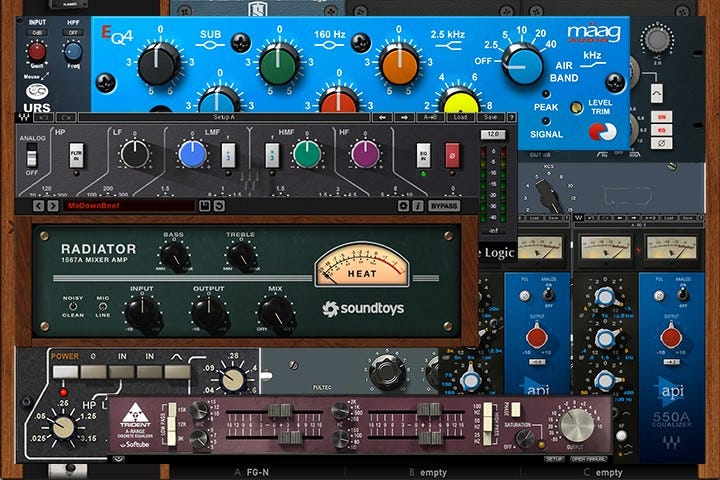This screenshot has height=480, width=720.
Task: Click the A→B copy button
Action: click(430, 118)
